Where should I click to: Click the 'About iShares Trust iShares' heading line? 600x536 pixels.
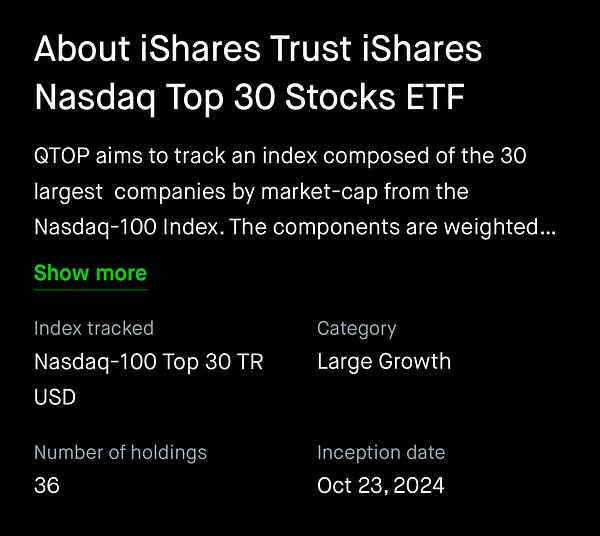(258, 49)
